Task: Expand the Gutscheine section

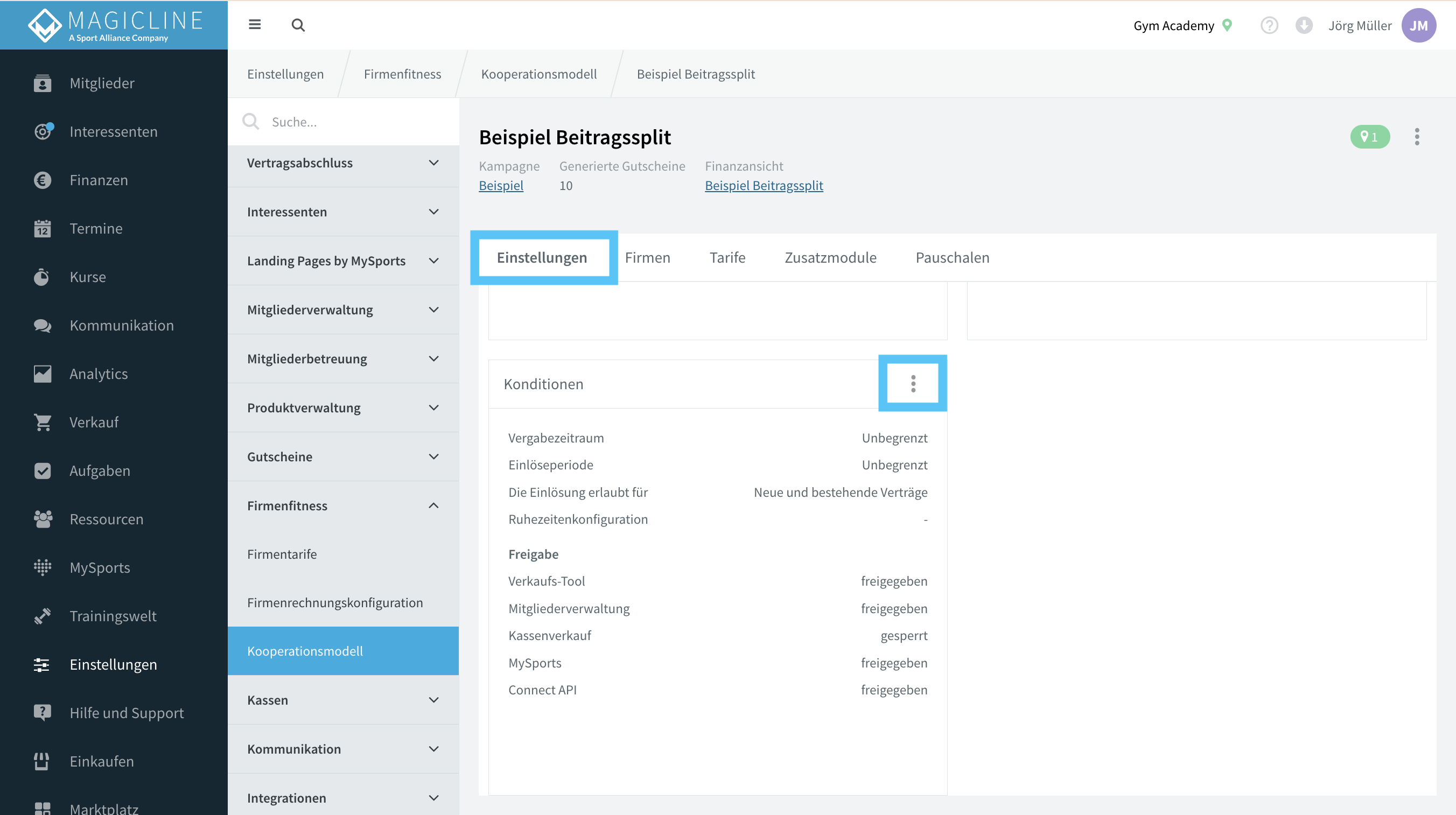Action: pos(344,456)
